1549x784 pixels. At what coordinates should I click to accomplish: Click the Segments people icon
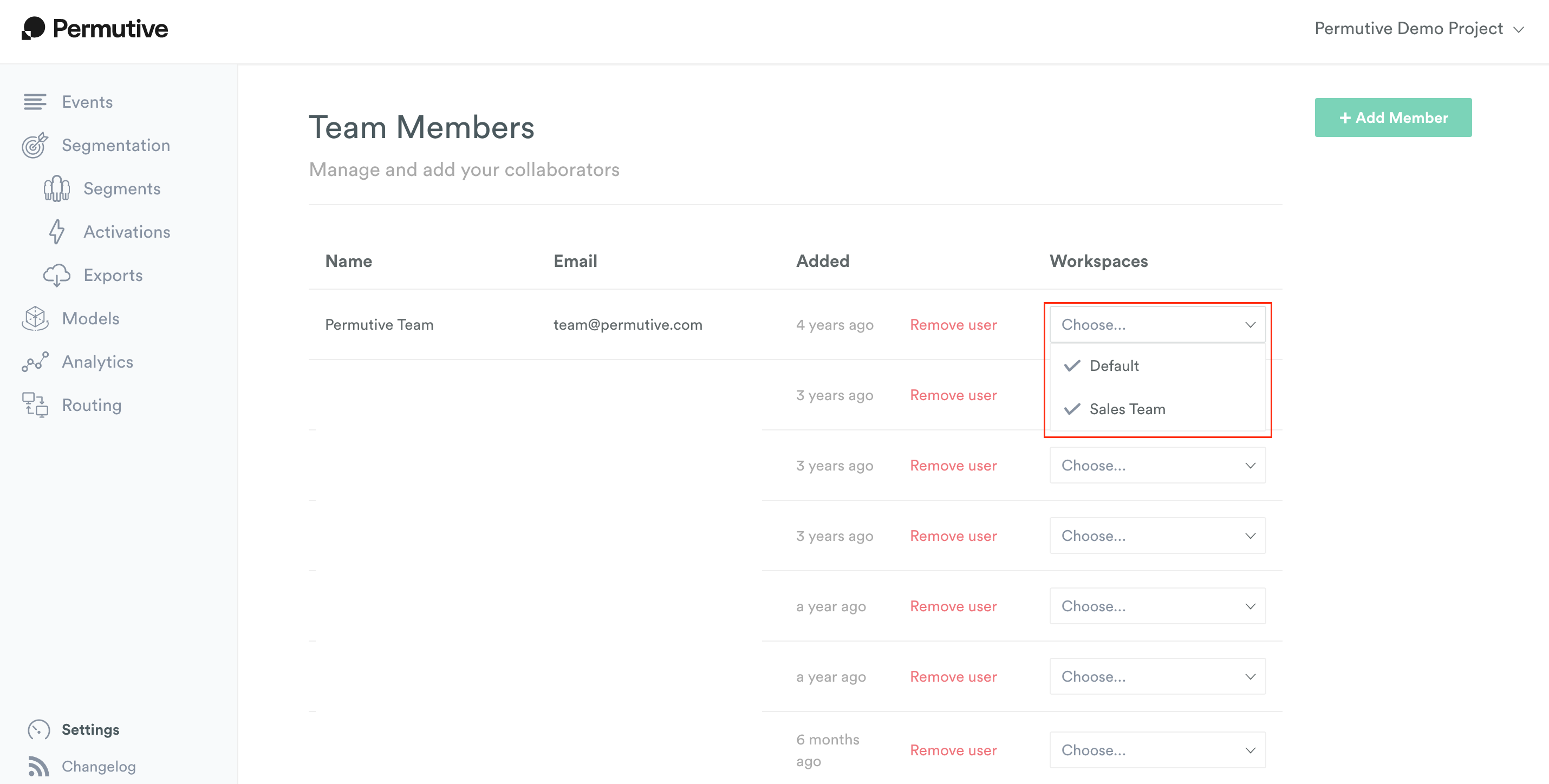point(56,189)
